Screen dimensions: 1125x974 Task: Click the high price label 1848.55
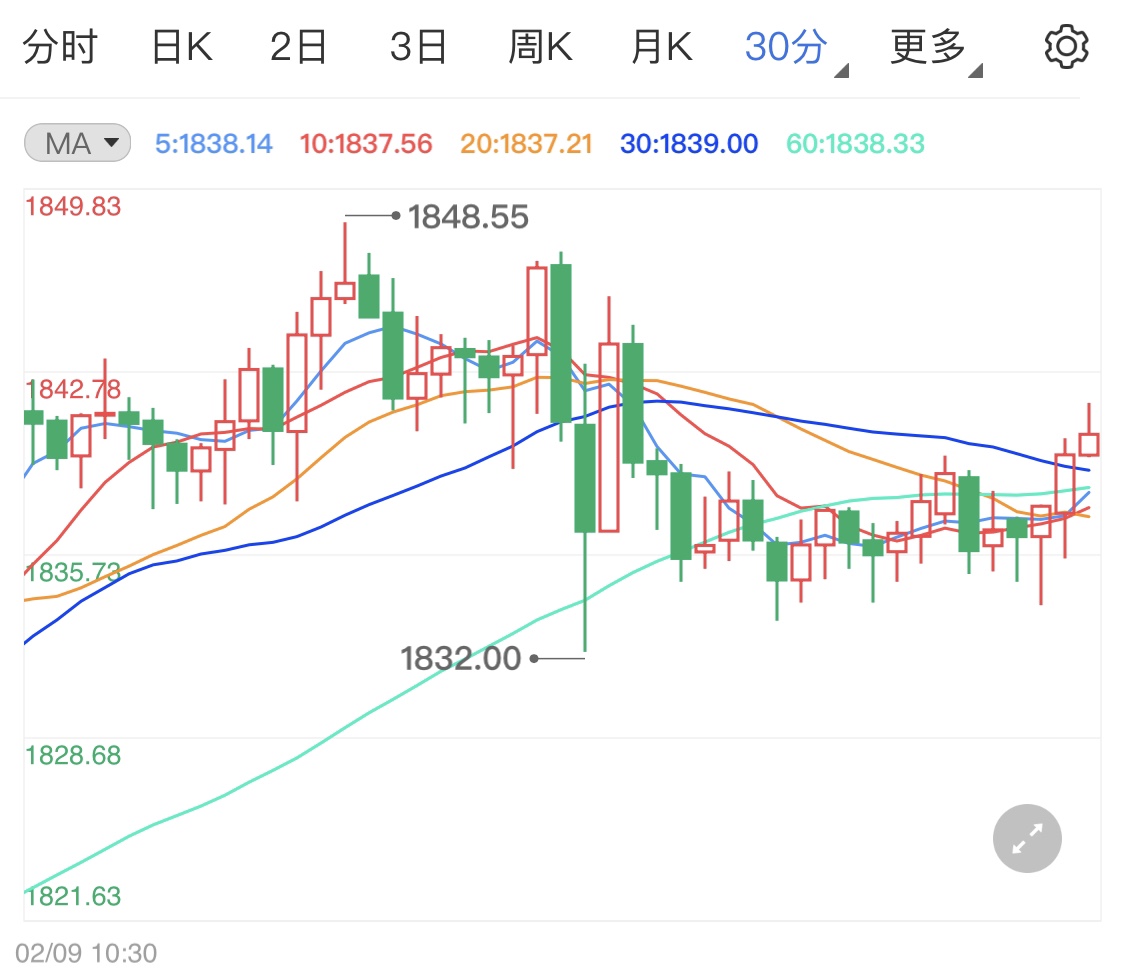[468, 217]
